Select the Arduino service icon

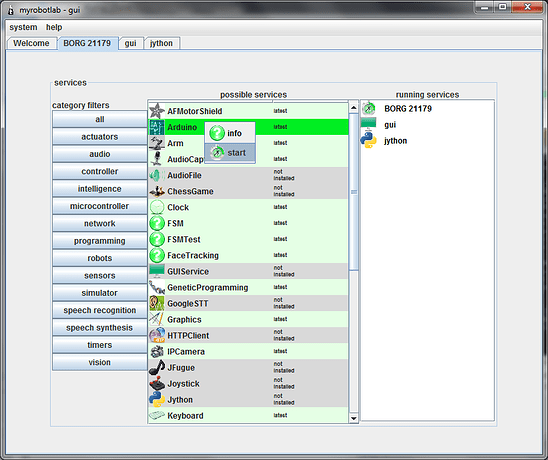point(157,127)
